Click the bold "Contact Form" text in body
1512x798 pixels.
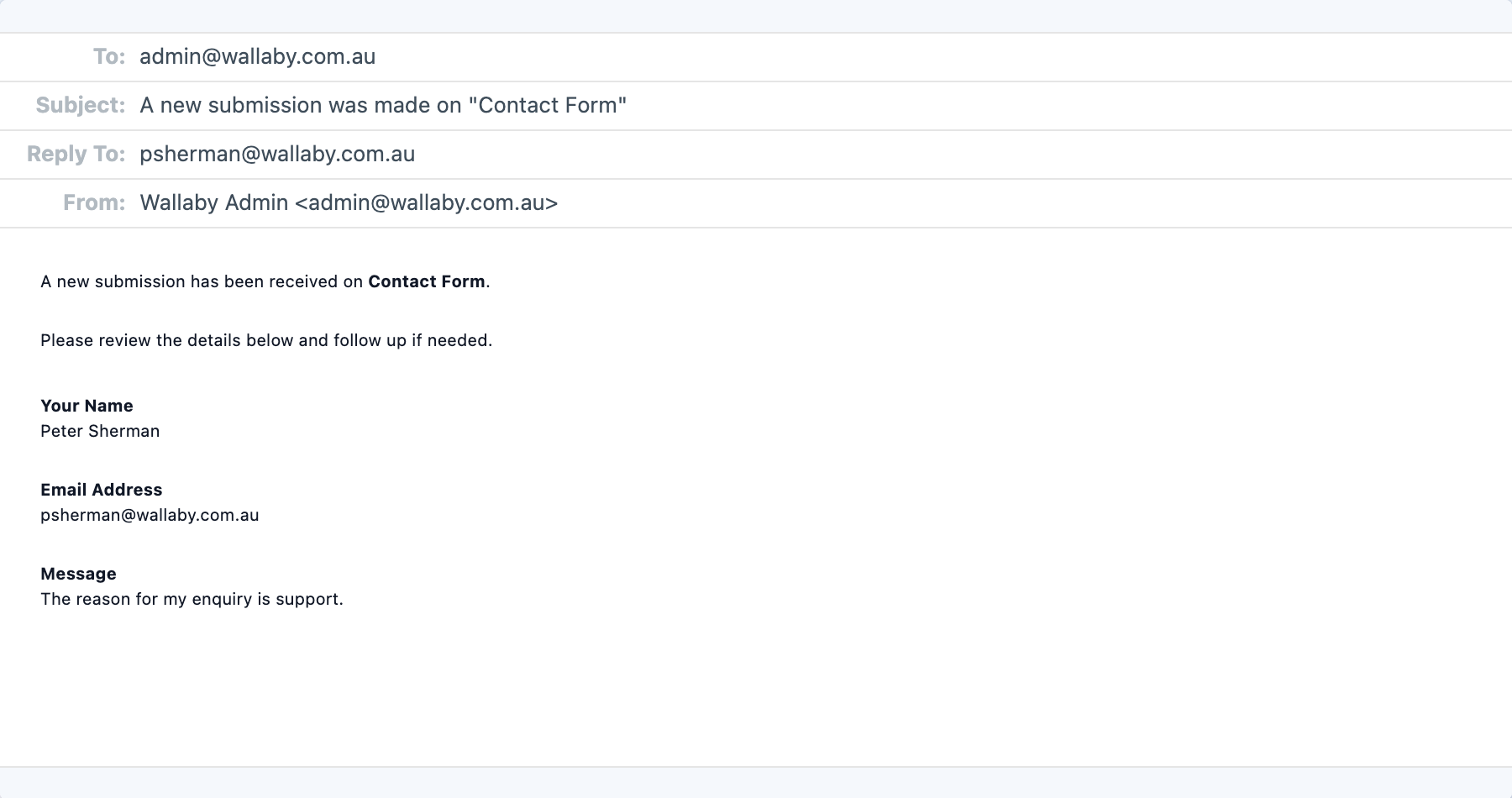click(x=427, y=282)
